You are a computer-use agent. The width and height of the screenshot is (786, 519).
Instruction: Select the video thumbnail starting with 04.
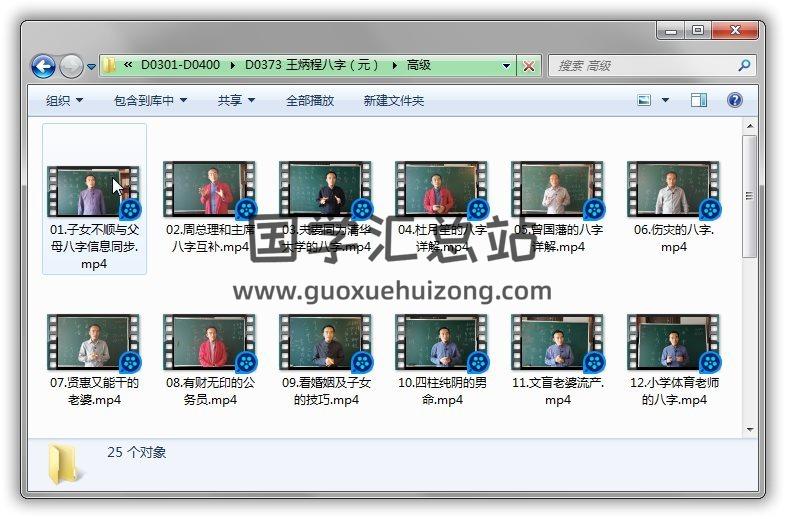point(442,189)
